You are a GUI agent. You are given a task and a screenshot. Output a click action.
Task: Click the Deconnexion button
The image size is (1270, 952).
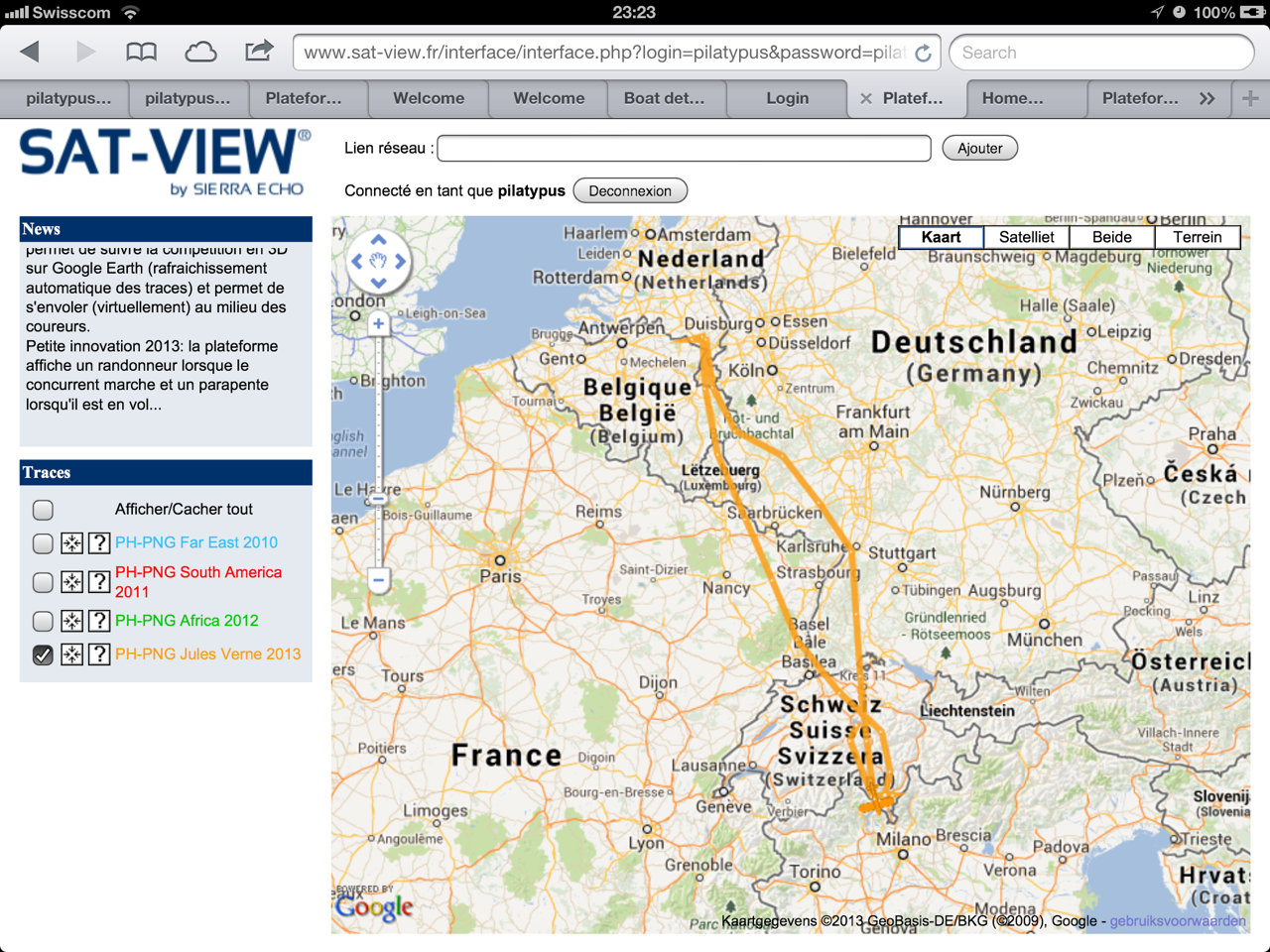[630, 190]
